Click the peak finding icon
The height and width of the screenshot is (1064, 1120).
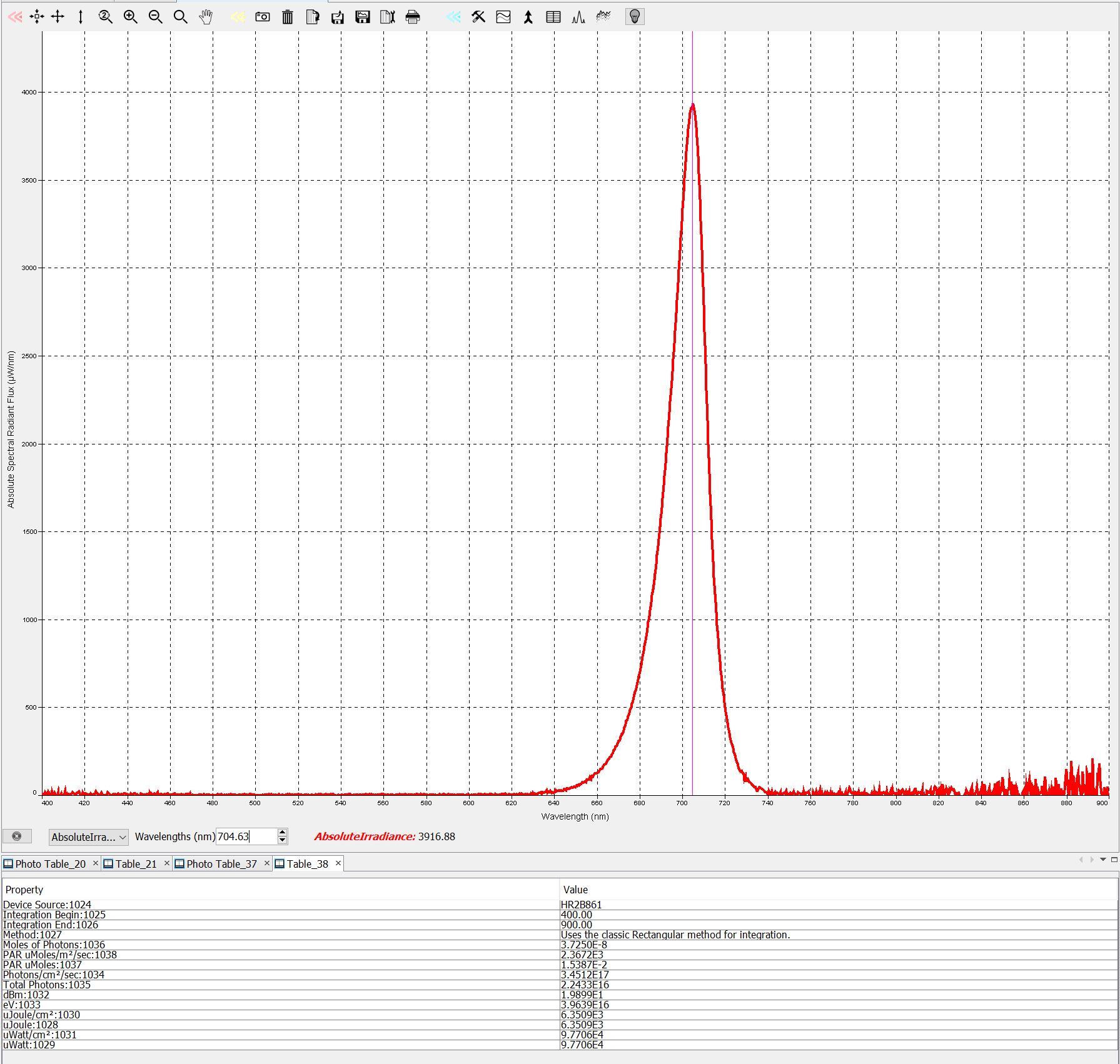[578, 17]
